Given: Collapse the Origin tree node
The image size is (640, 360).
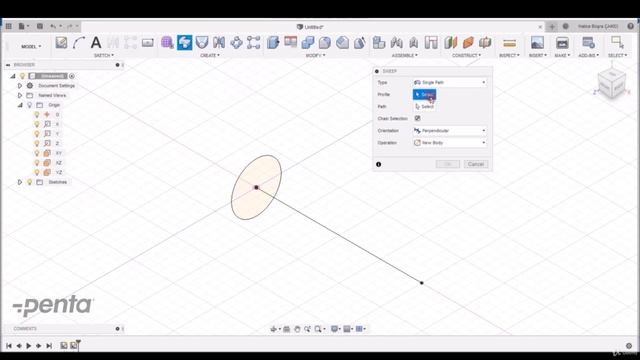Looking at the screenshot, I should pyautogui.click(x=20, y=105).
